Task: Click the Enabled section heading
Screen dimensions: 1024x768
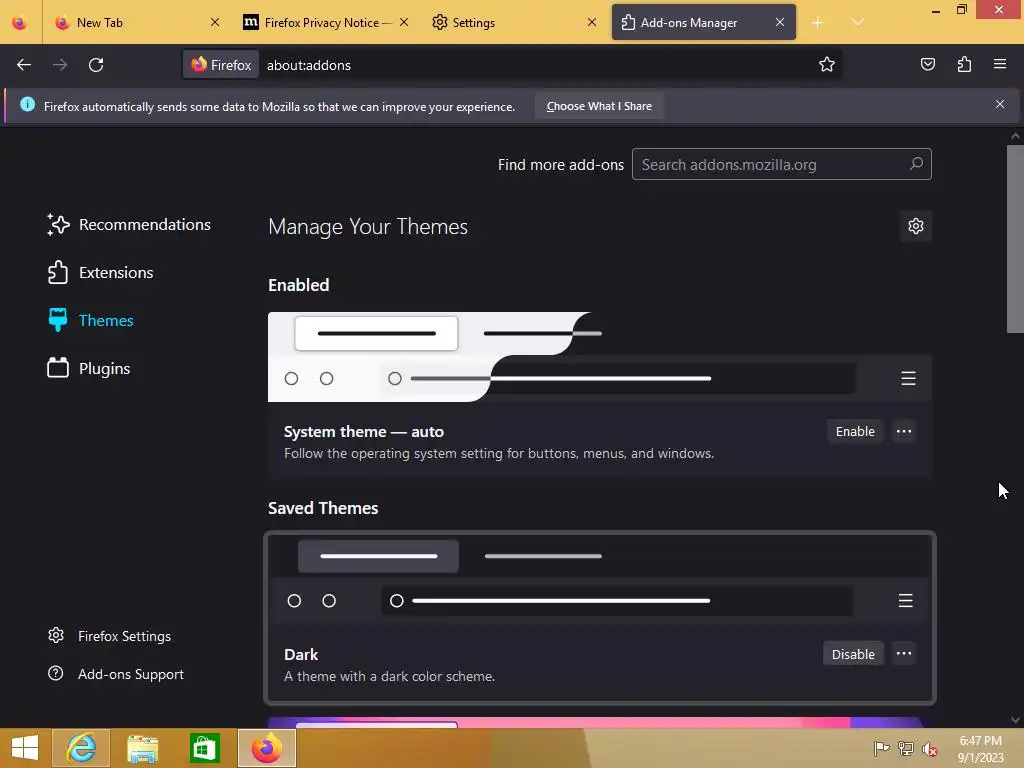Action: (298, 285)
